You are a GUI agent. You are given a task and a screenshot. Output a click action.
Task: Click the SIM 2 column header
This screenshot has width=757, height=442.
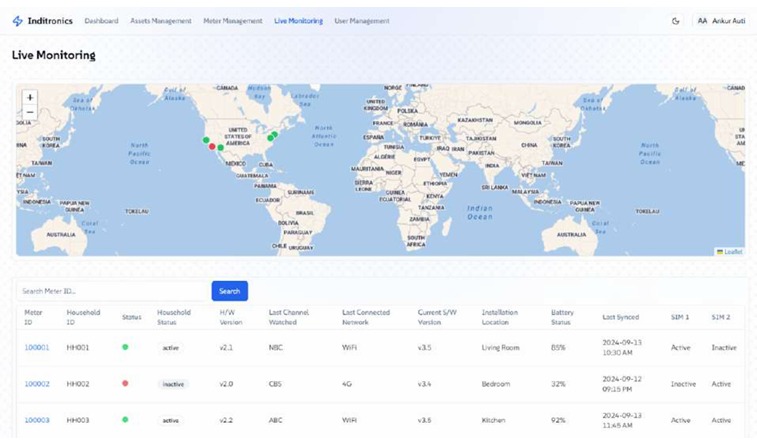tap(721, 317)
